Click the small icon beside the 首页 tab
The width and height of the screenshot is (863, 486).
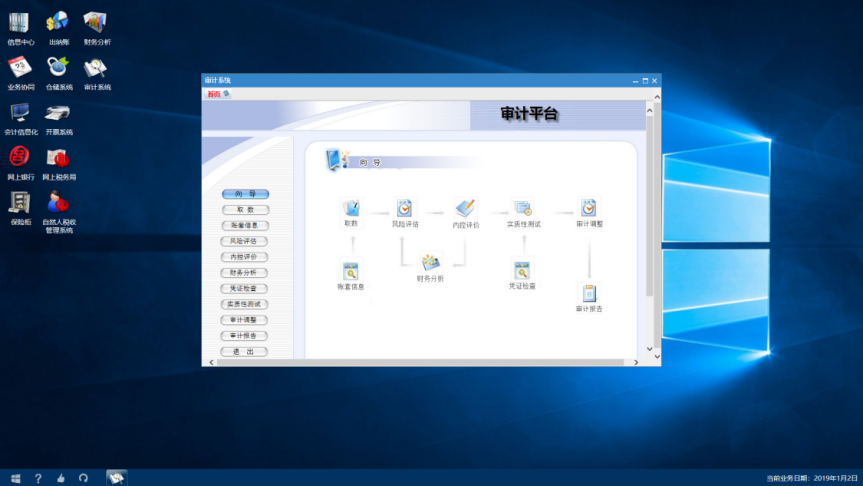pos(226,94)
